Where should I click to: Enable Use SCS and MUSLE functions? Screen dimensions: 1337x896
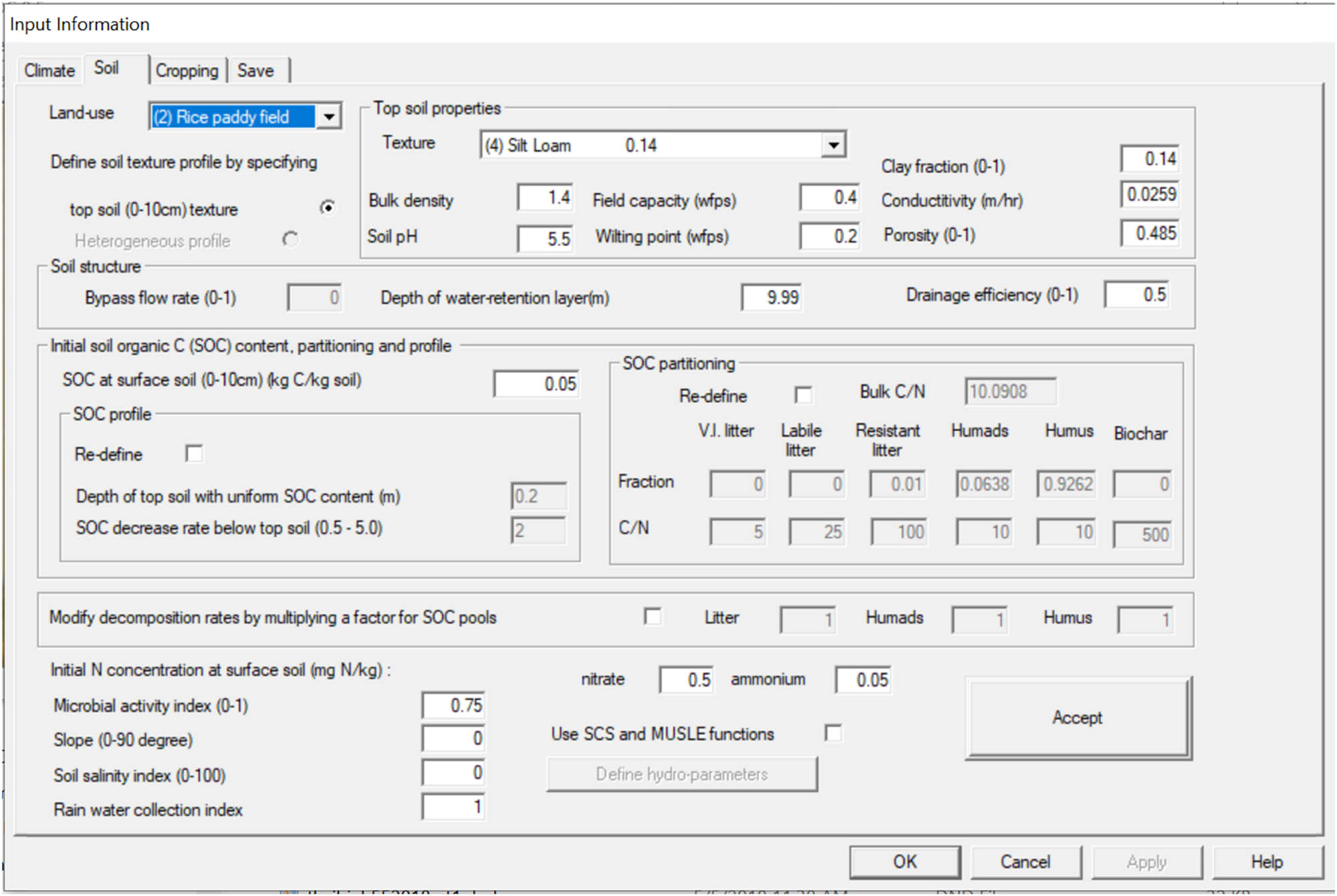click(x=833, y=733)
